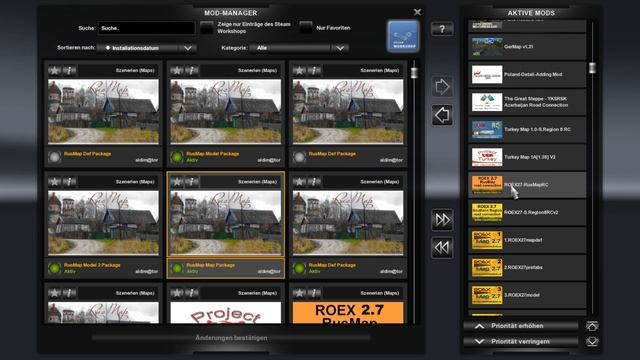Favorite the Project card star
Image resolution: width=640 pixels, height=360 pixels.
pos(177,293)
